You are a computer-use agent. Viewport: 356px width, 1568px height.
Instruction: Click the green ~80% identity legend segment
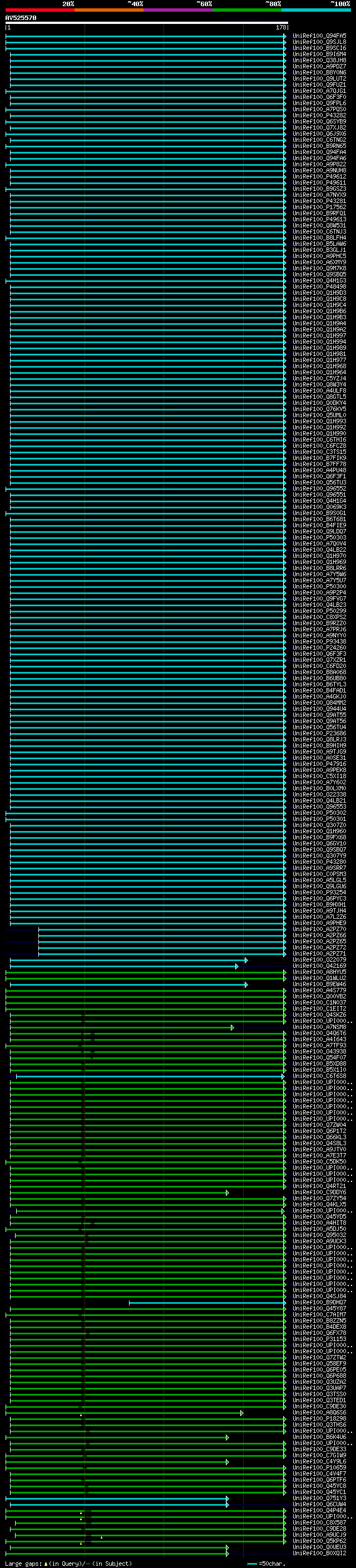point(247,10)
